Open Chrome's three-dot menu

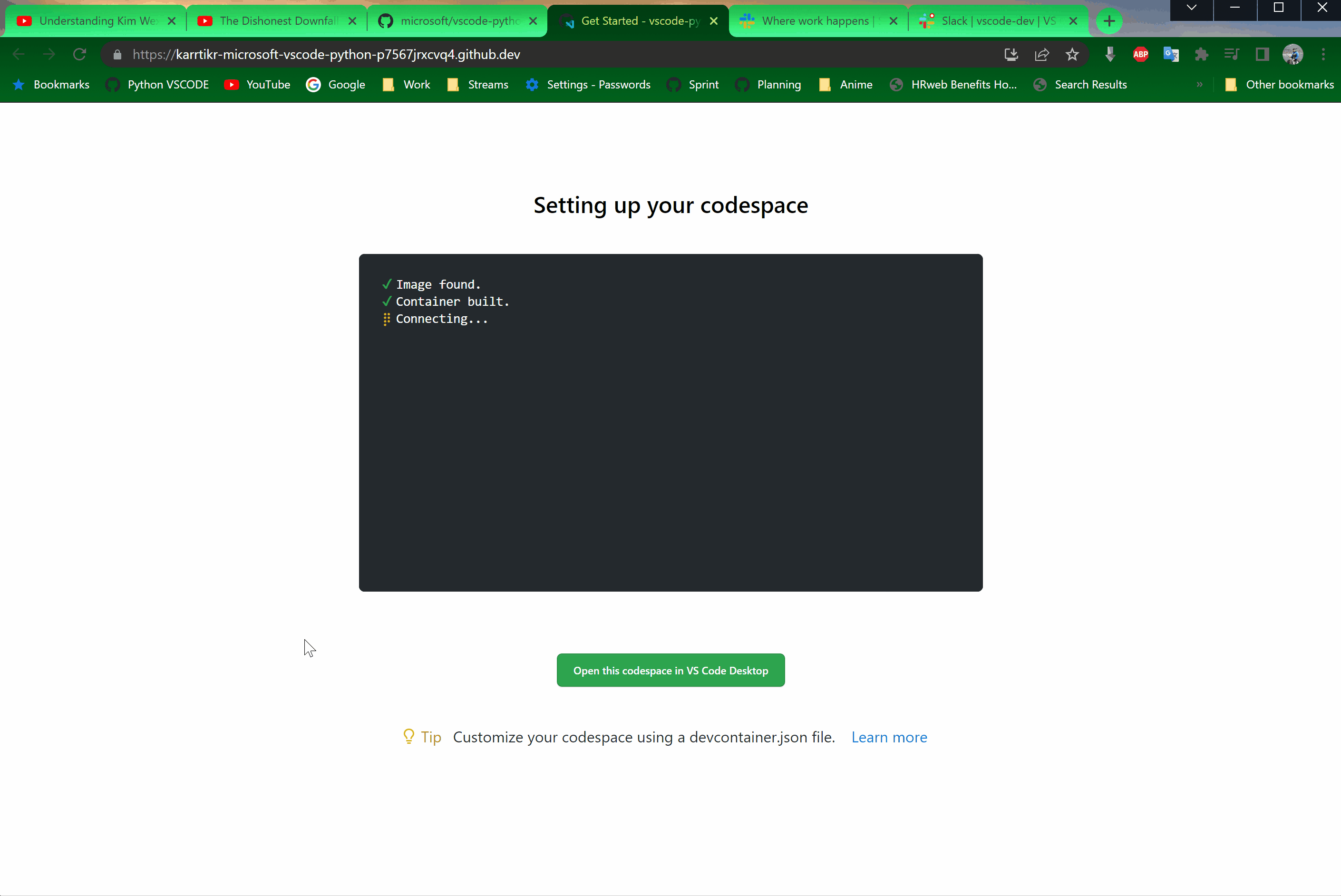[x=1323, y=54]
